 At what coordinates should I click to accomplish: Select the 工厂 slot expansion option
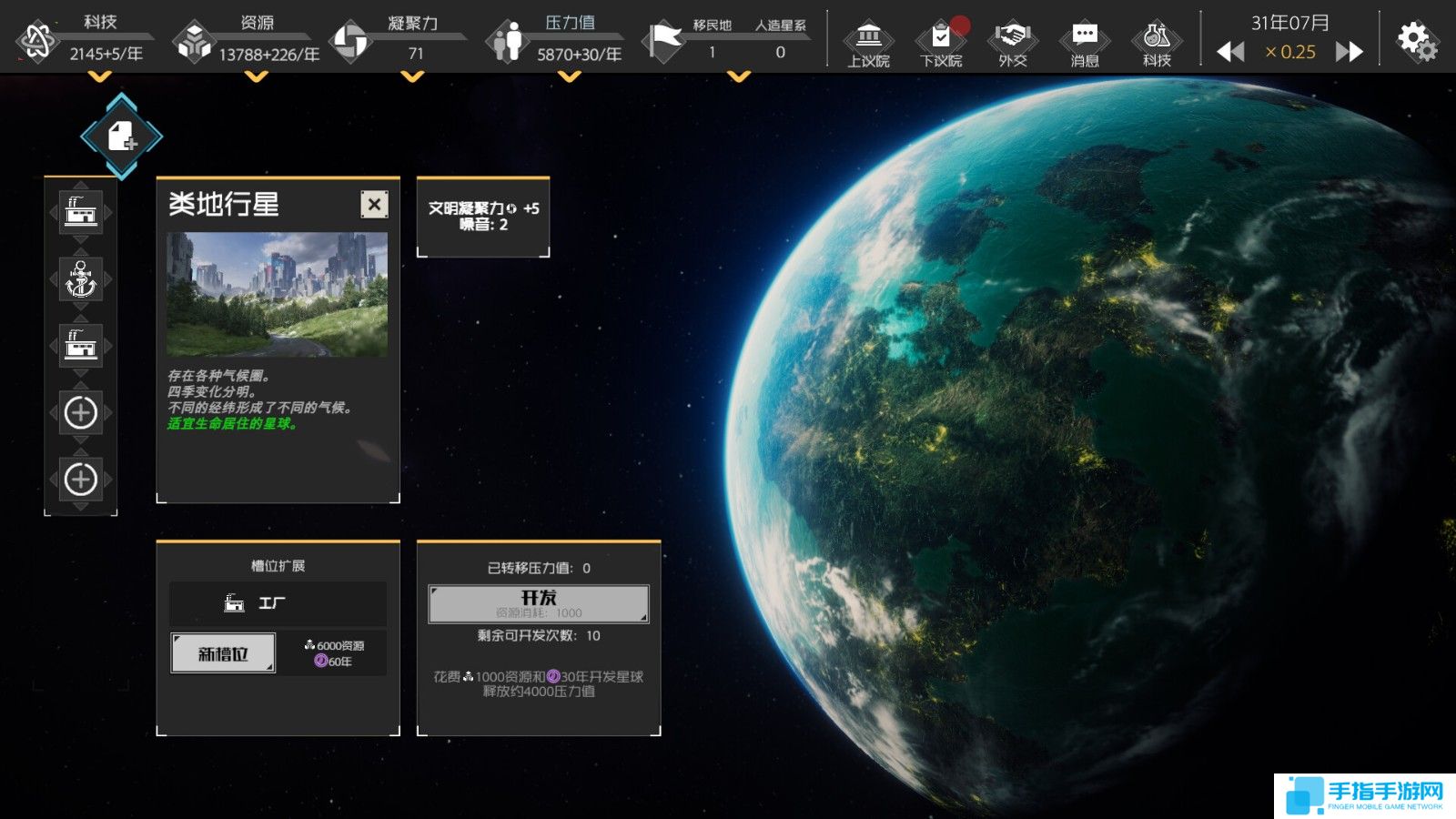click(x=278, y=602)
